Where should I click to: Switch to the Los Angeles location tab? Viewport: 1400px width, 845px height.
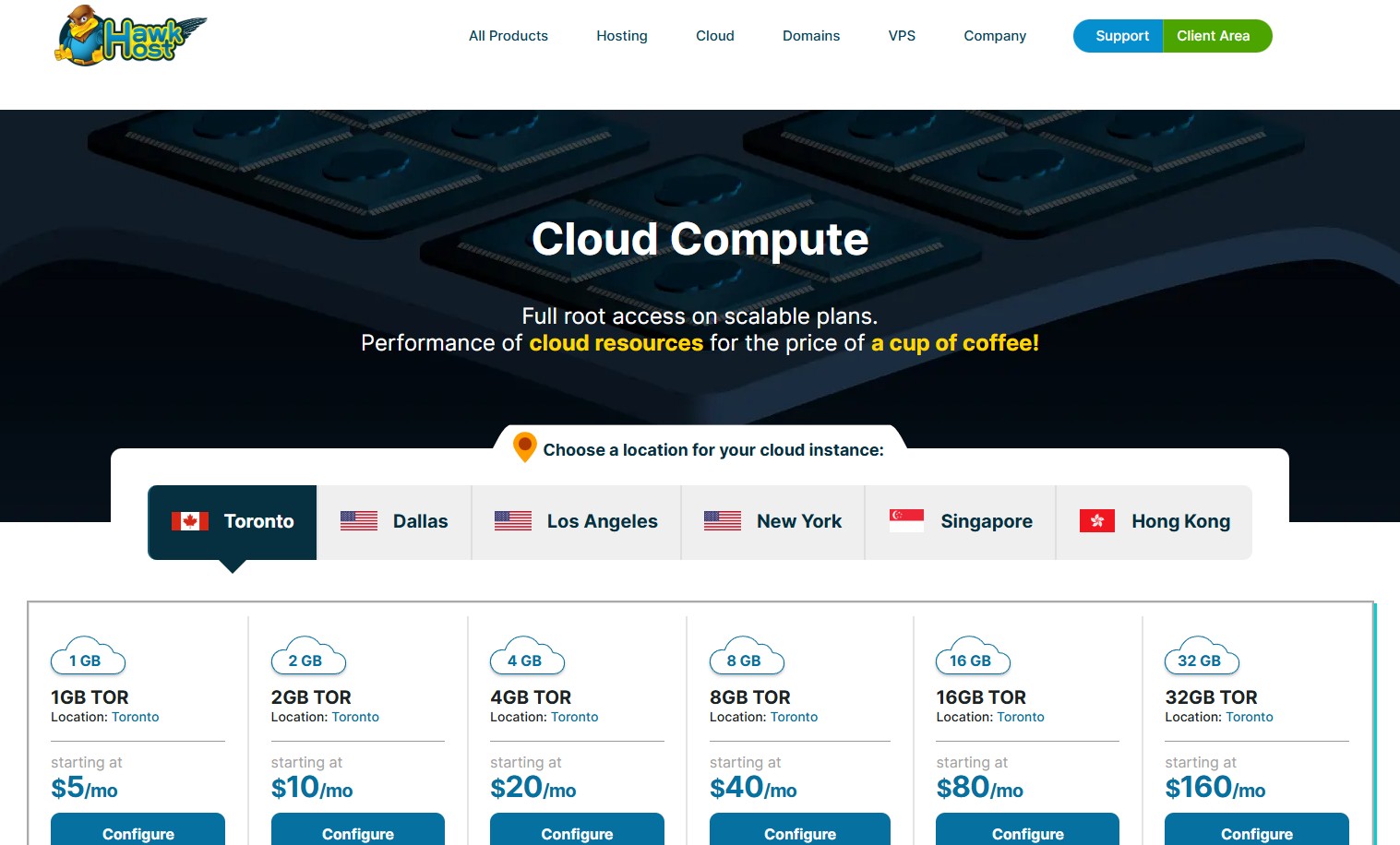(x=576, y=522)
